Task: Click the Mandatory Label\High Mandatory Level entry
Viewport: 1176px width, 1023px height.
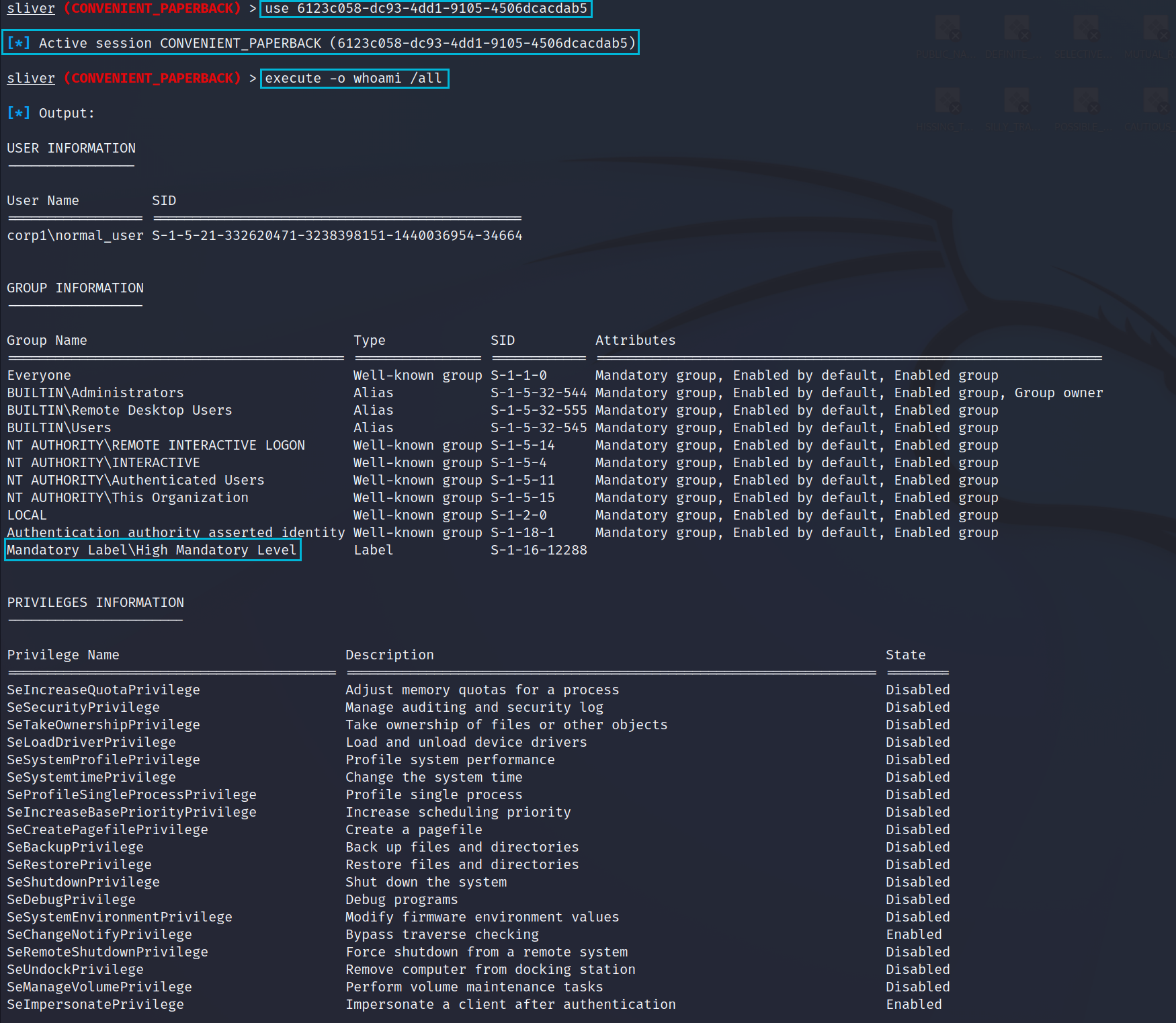Action: (152, 550)
